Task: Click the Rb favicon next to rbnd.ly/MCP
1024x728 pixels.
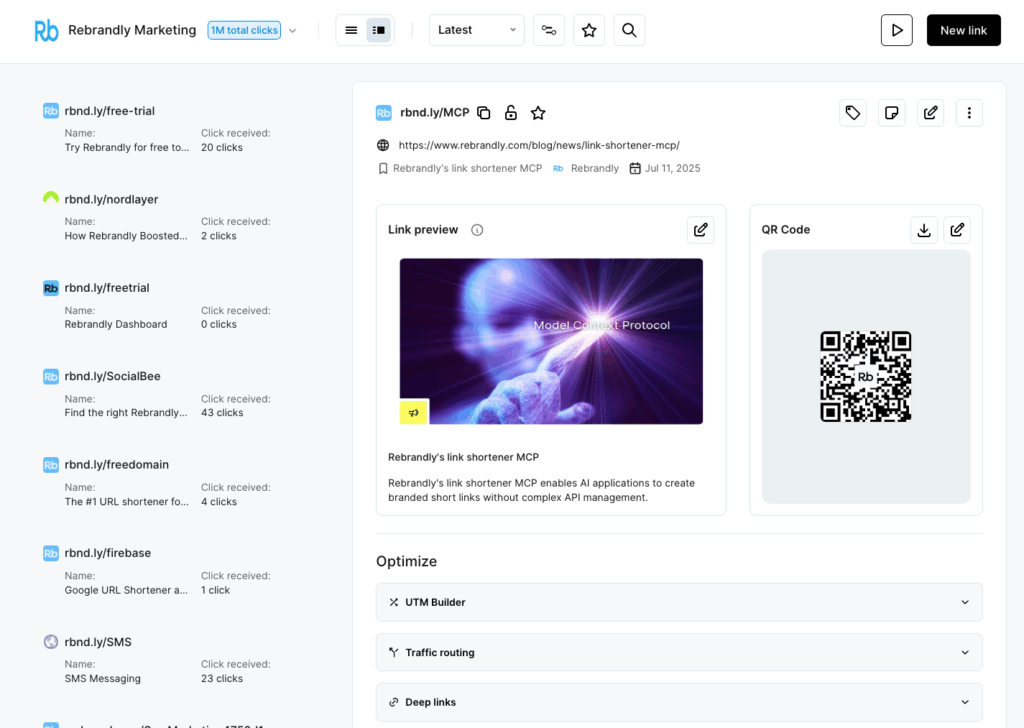Action: pyautogui.click(x=384, y=113)
